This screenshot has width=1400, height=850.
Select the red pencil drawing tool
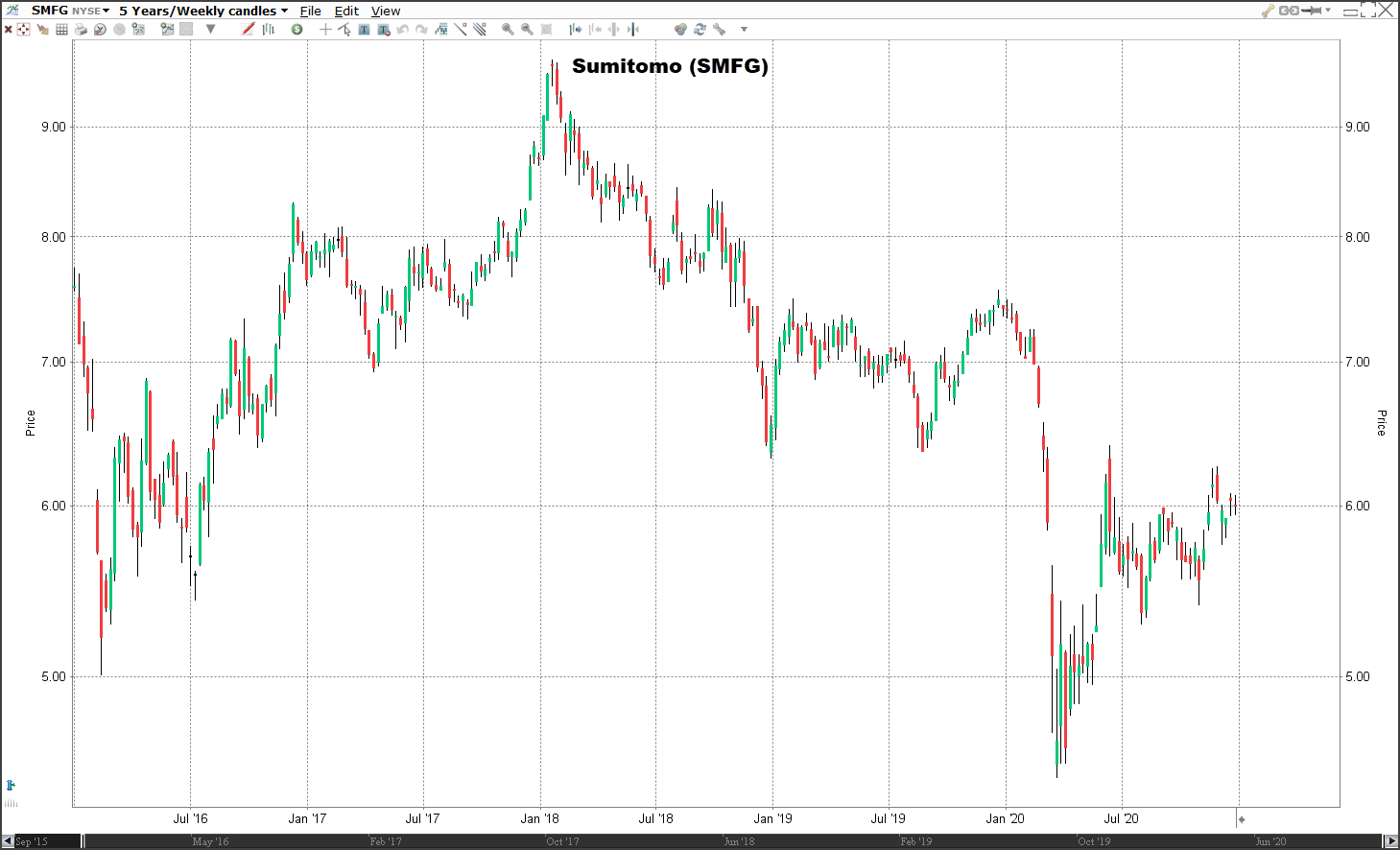248,29
